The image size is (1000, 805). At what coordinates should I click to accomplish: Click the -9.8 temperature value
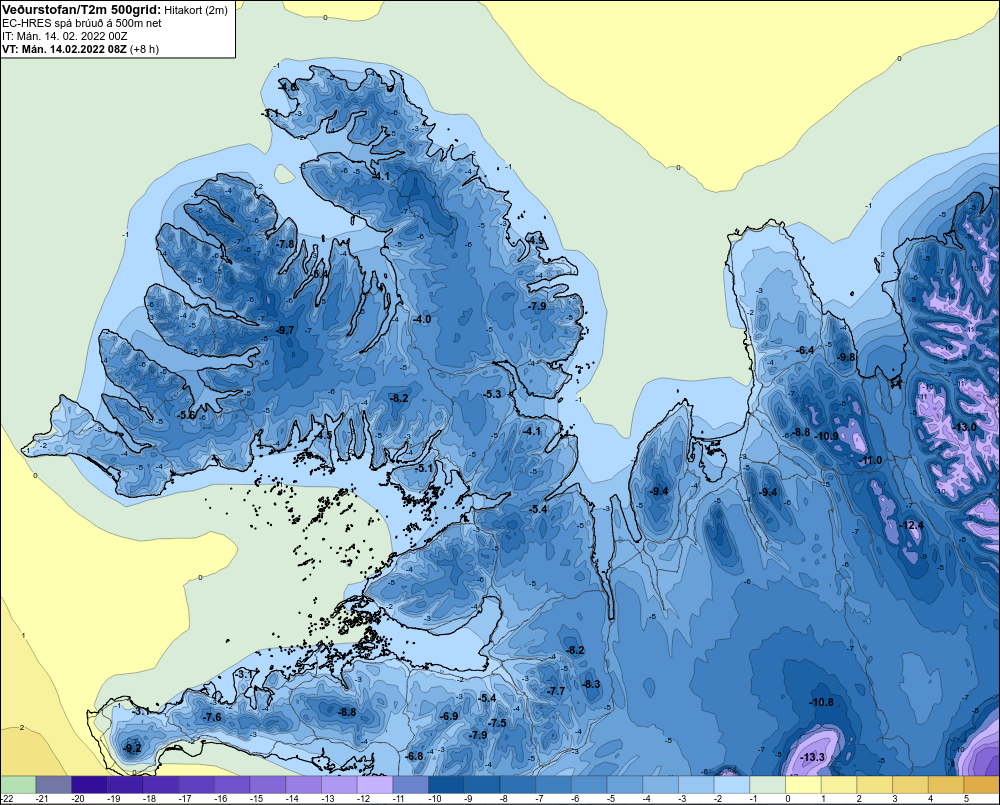click(846, 357)
